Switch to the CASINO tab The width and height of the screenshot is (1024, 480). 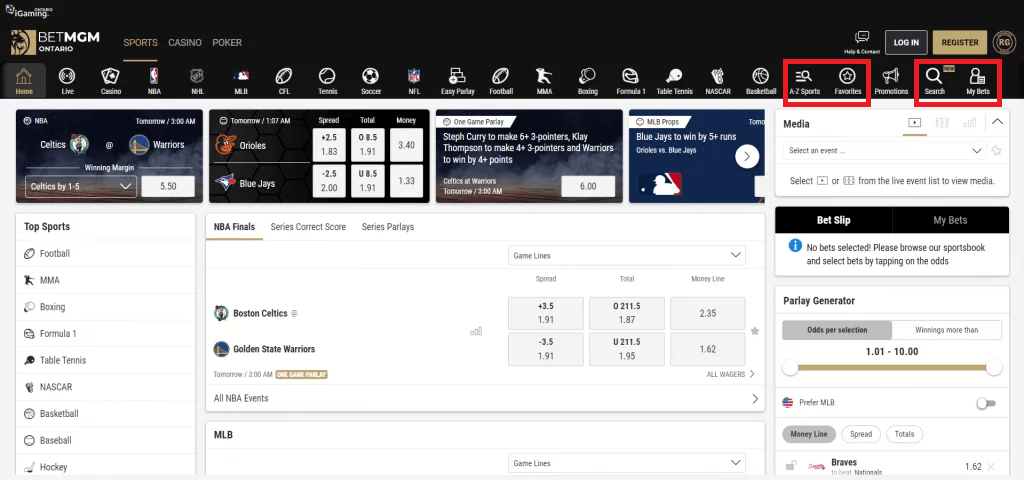tap(185, 42)
